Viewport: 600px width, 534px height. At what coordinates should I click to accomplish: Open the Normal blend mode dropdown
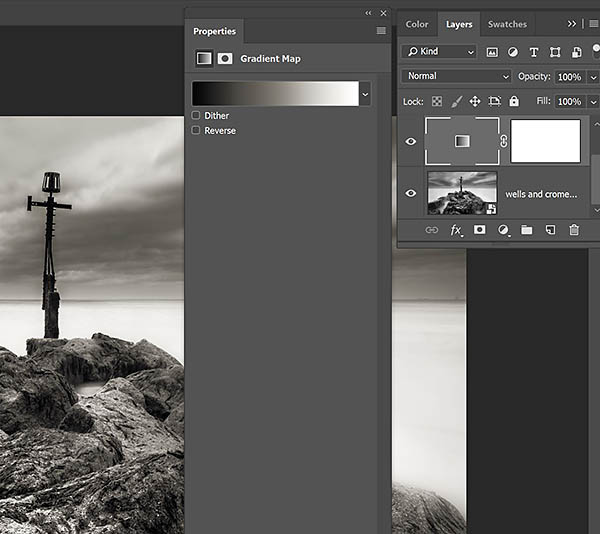click(457, 76)
